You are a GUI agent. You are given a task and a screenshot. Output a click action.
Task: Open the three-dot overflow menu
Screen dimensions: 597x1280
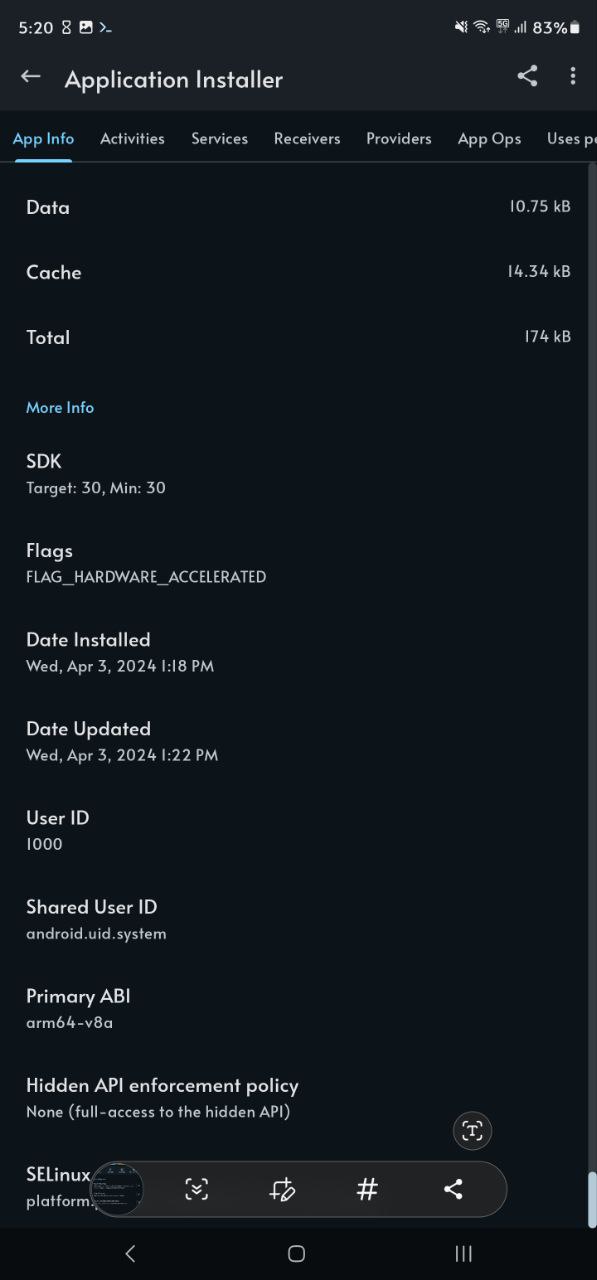(573, 76)
